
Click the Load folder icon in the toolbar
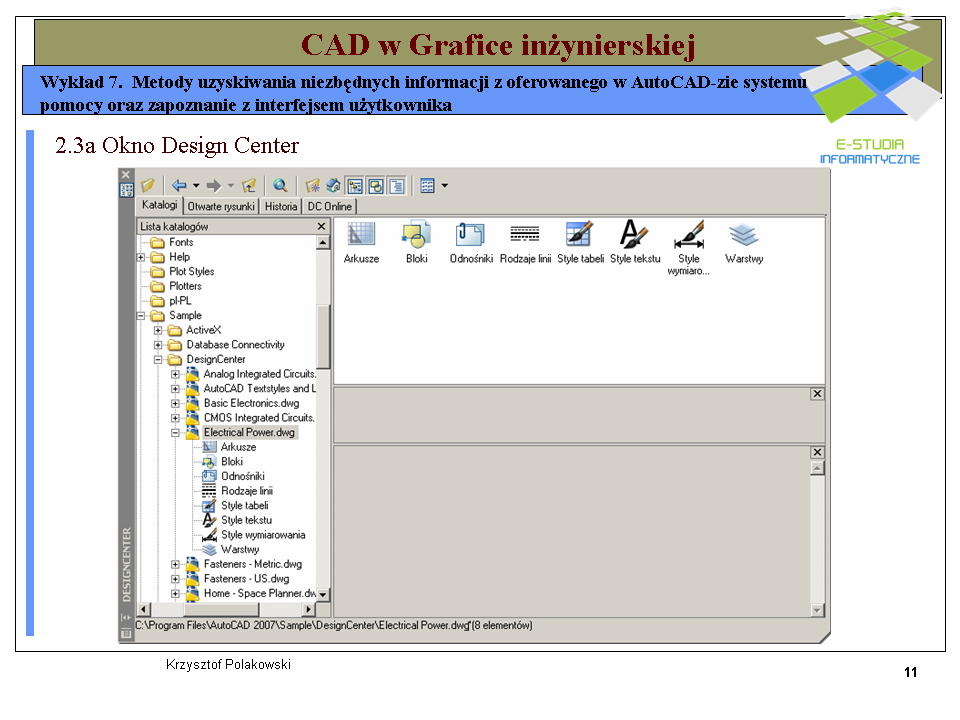click(148, 185)
